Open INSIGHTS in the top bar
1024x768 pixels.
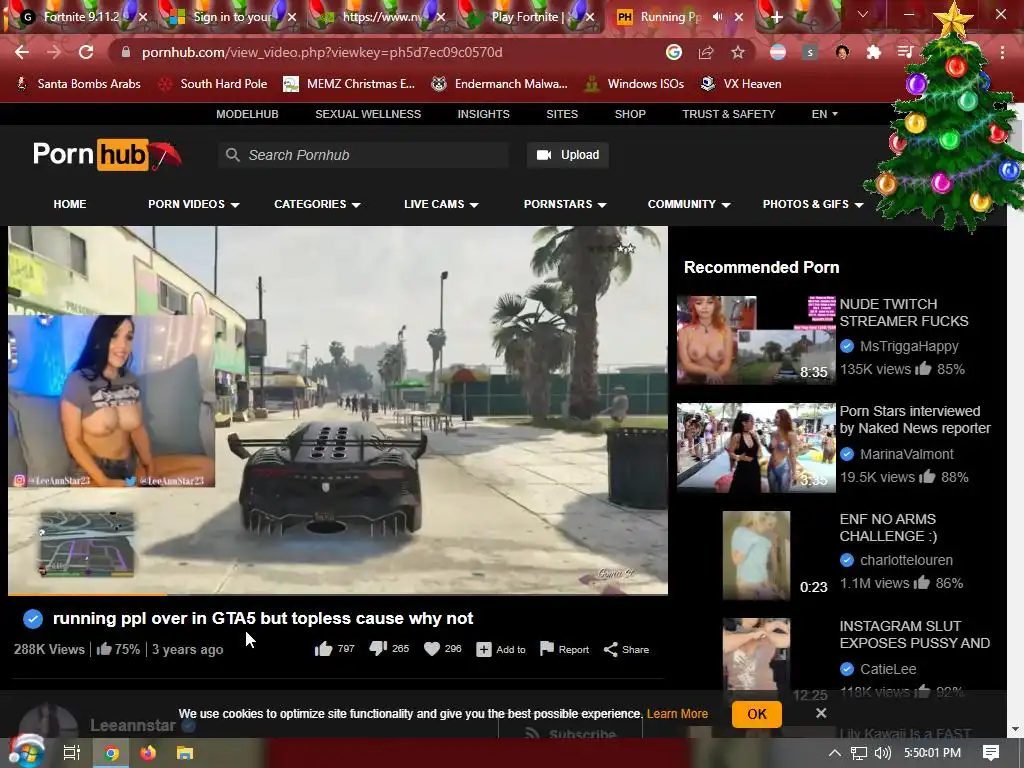coord(483,114)
